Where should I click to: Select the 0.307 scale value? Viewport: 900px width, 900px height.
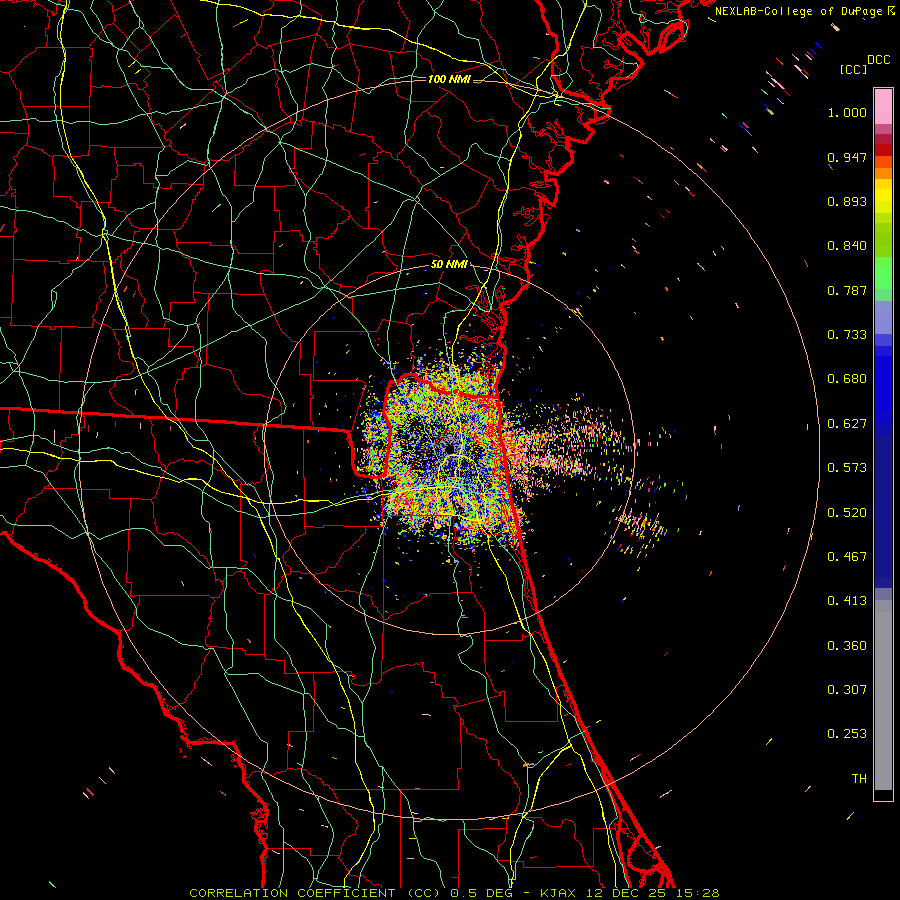[x=847, y=690]
